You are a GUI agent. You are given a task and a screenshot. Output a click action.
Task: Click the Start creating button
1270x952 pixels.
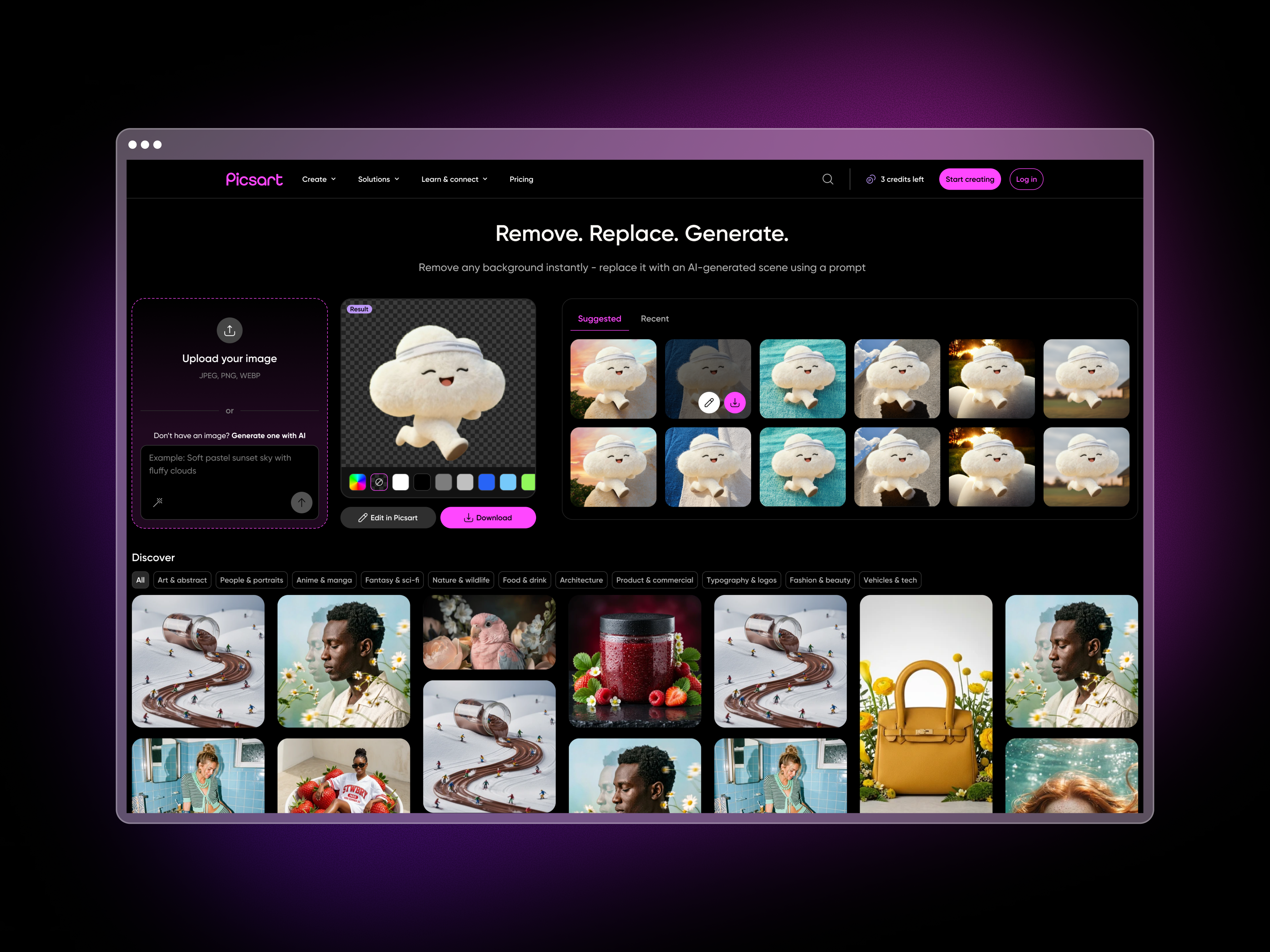(970, 179)
